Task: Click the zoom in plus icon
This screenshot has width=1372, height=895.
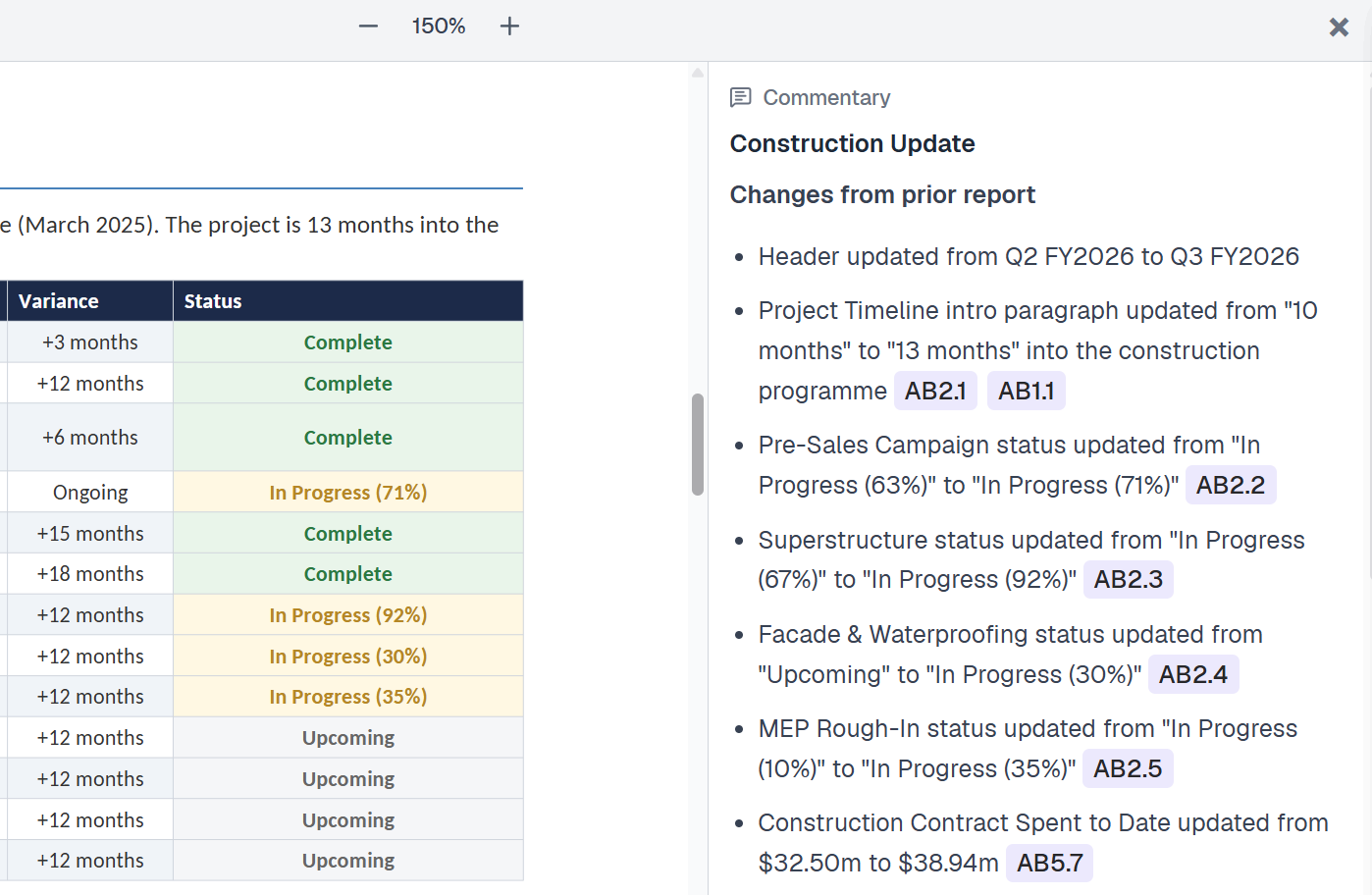Action: 509,26
